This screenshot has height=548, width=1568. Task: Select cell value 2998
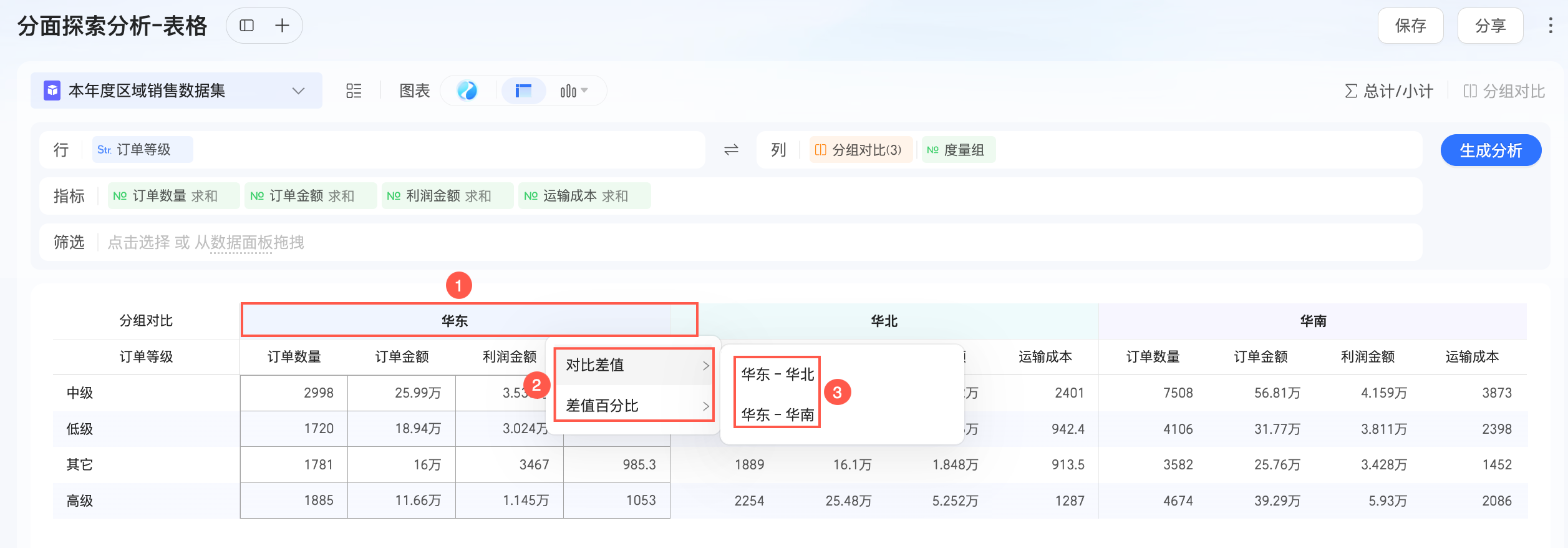tap(319, 393)
